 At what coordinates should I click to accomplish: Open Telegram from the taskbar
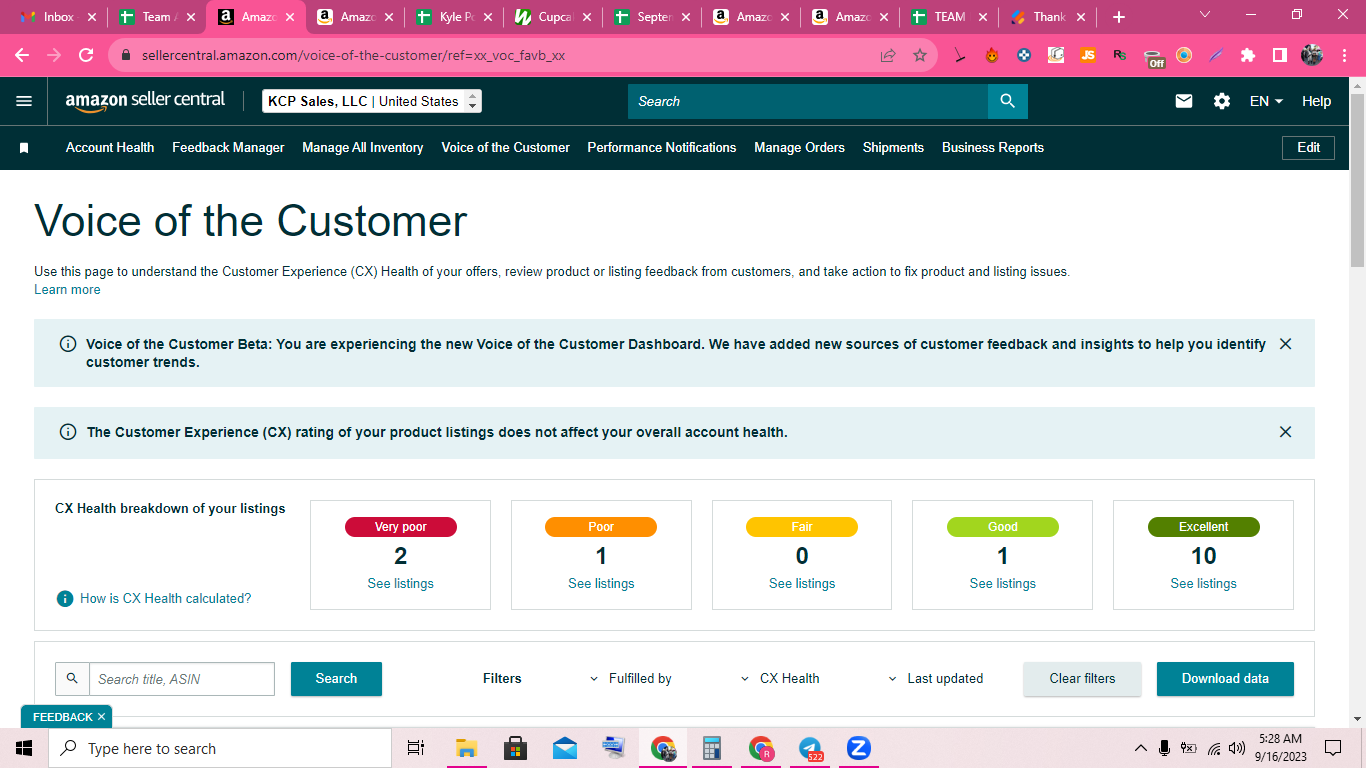[x=810, y=748]
